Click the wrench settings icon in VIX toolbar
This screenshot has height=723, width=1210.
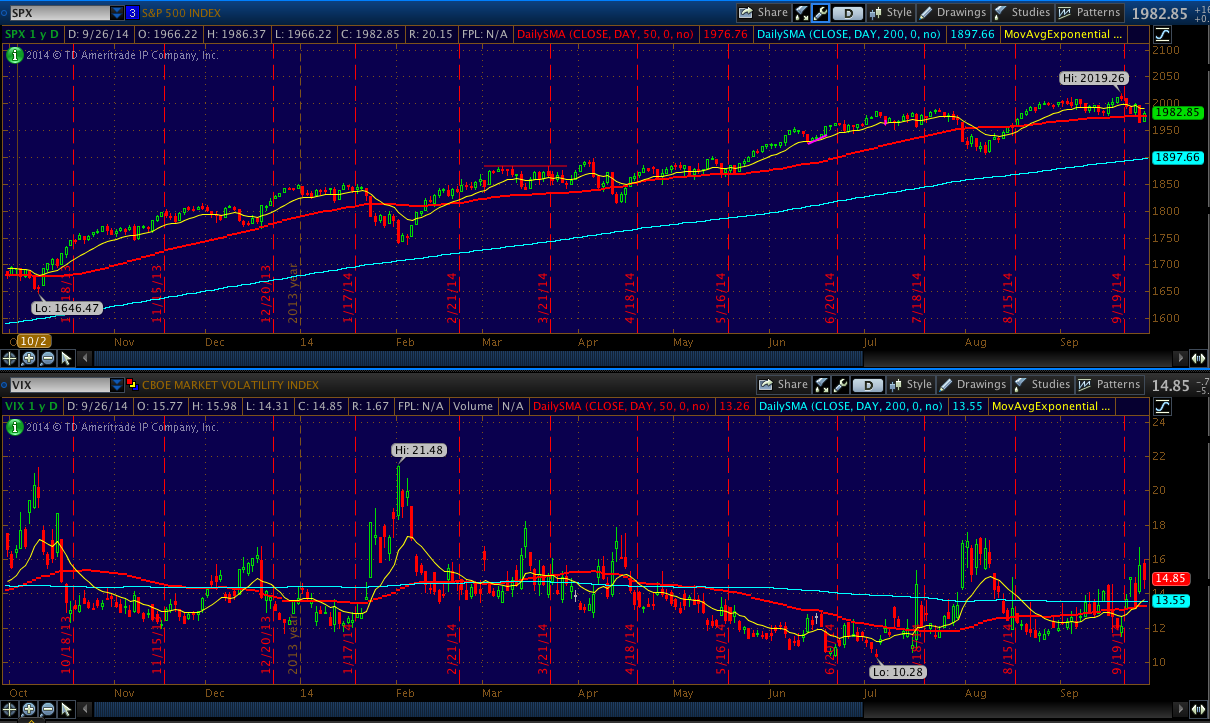pyautogui.click(x=840, y=385)
